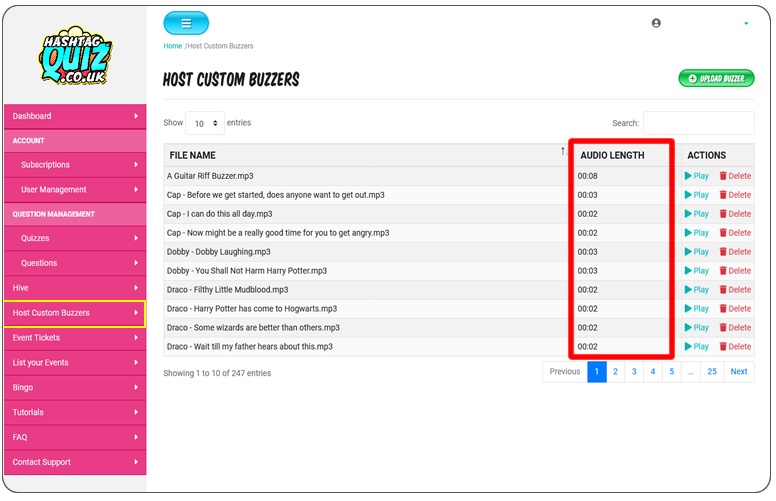Play A Guitar Riff Buzzer.mp3

(x=696, y=176)
